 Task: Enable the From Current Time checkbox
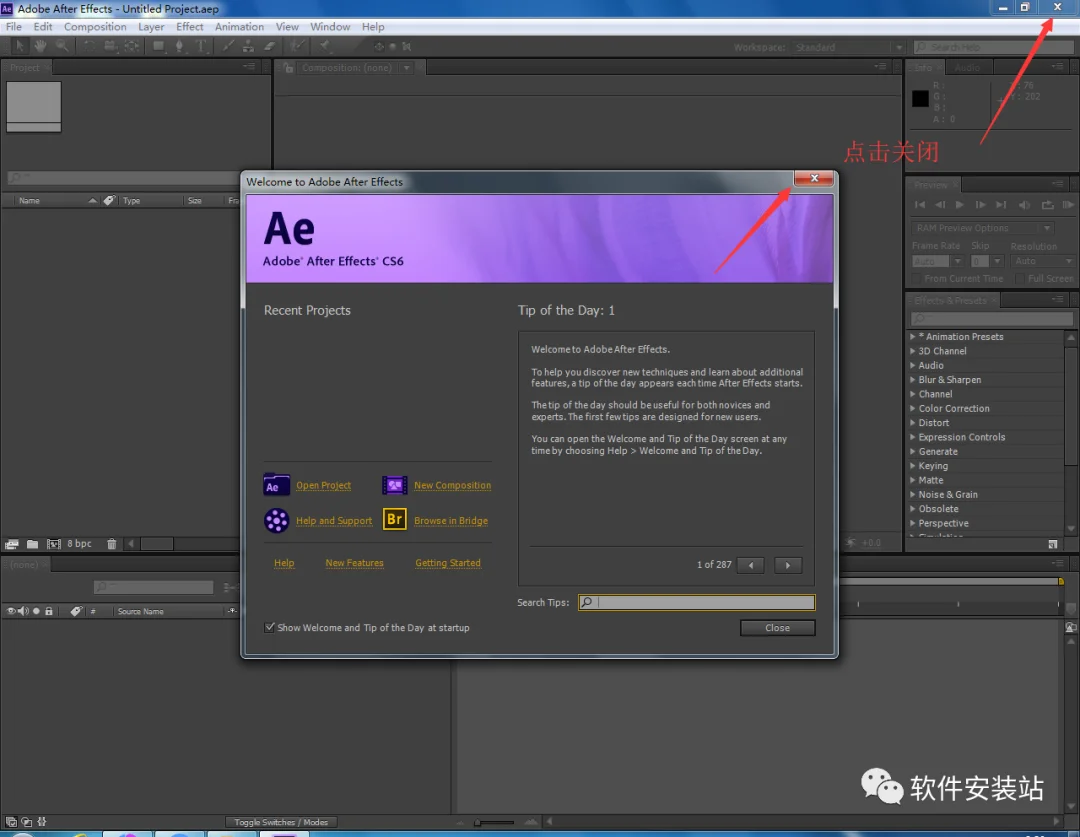(915, 278)
